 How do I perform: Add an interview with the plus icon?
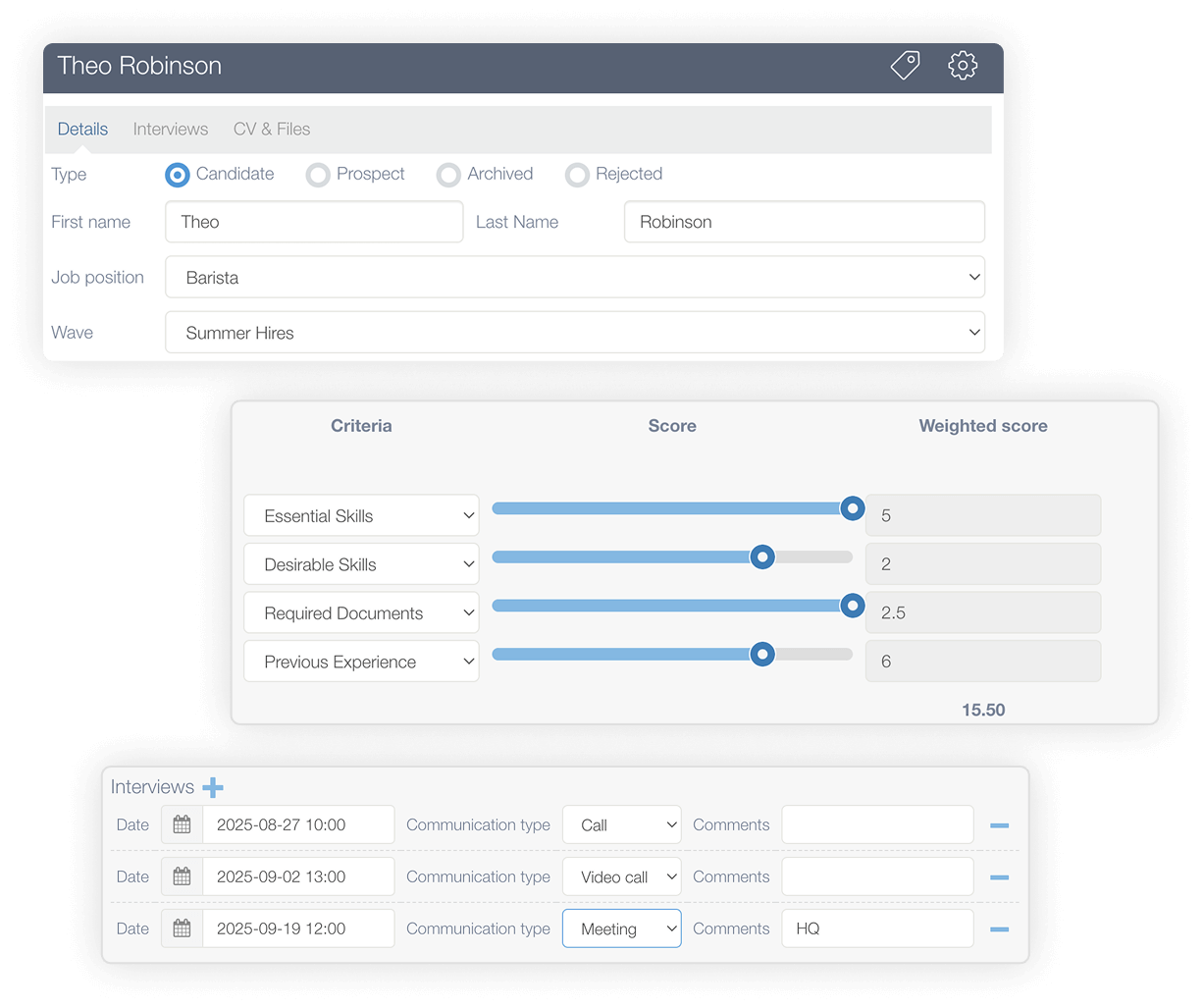coord(213,787)
